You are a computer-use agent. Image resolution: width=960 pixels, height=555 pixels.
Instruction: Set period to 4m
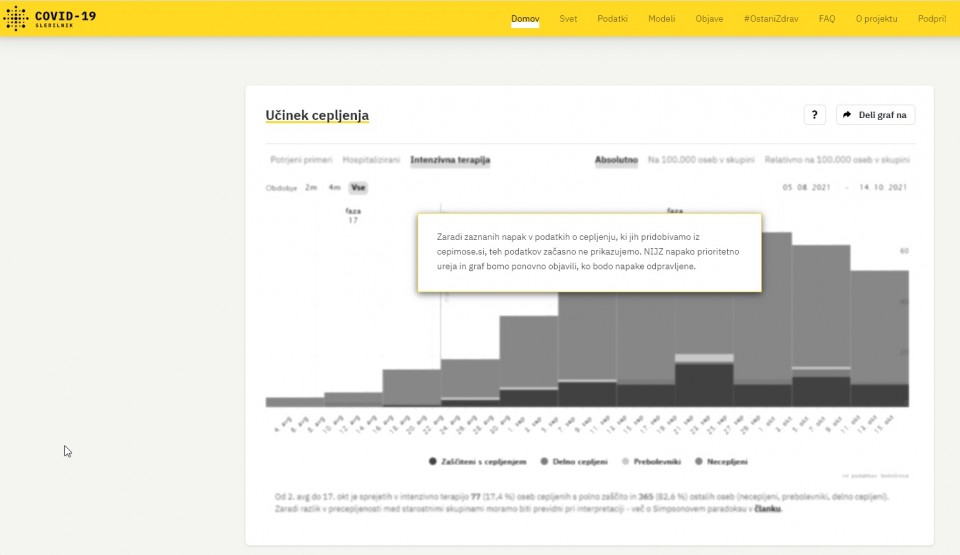[334, 187]
